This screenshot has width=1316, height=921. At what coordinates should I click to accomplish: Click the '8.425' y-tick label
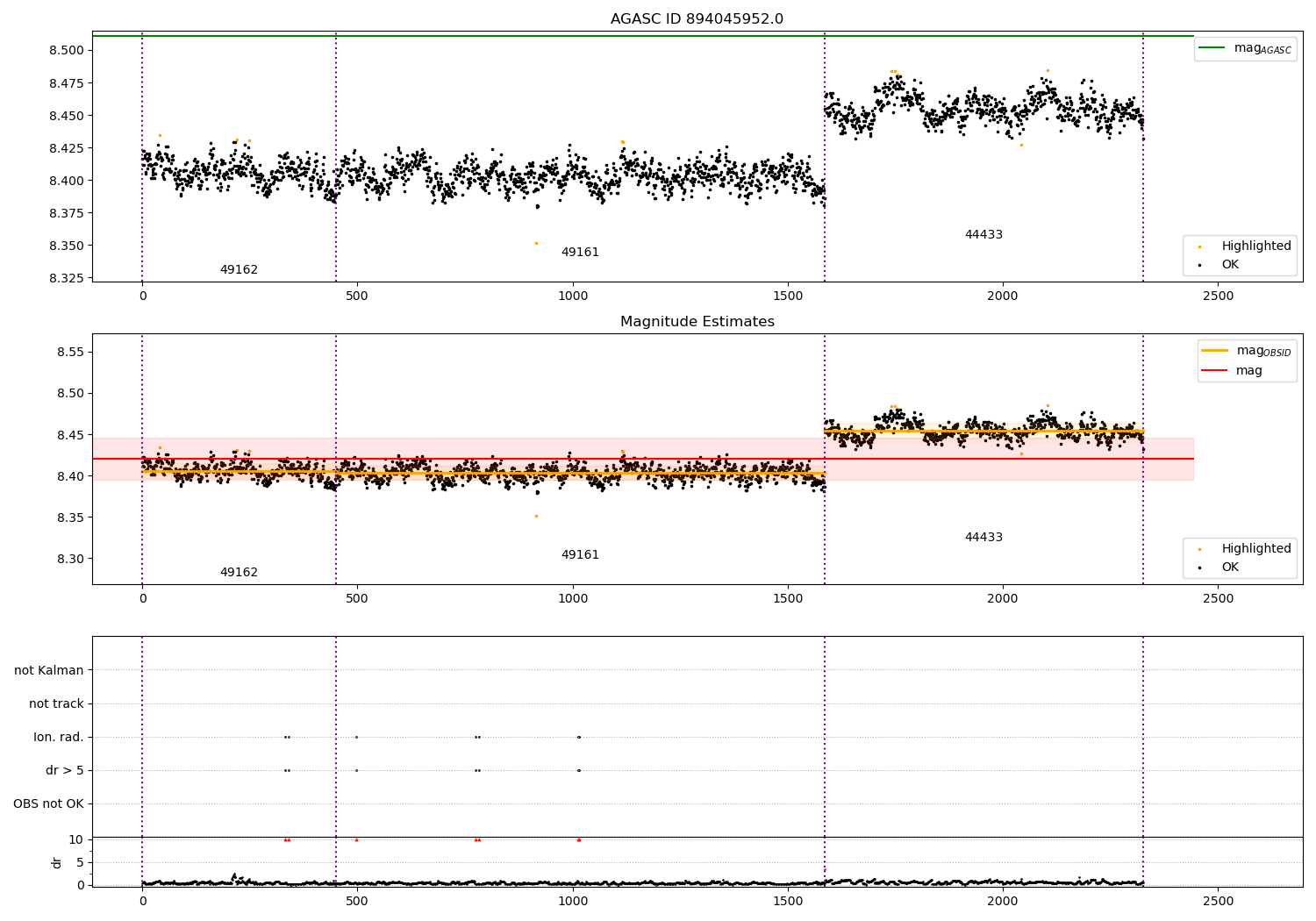tap(67, 148)
